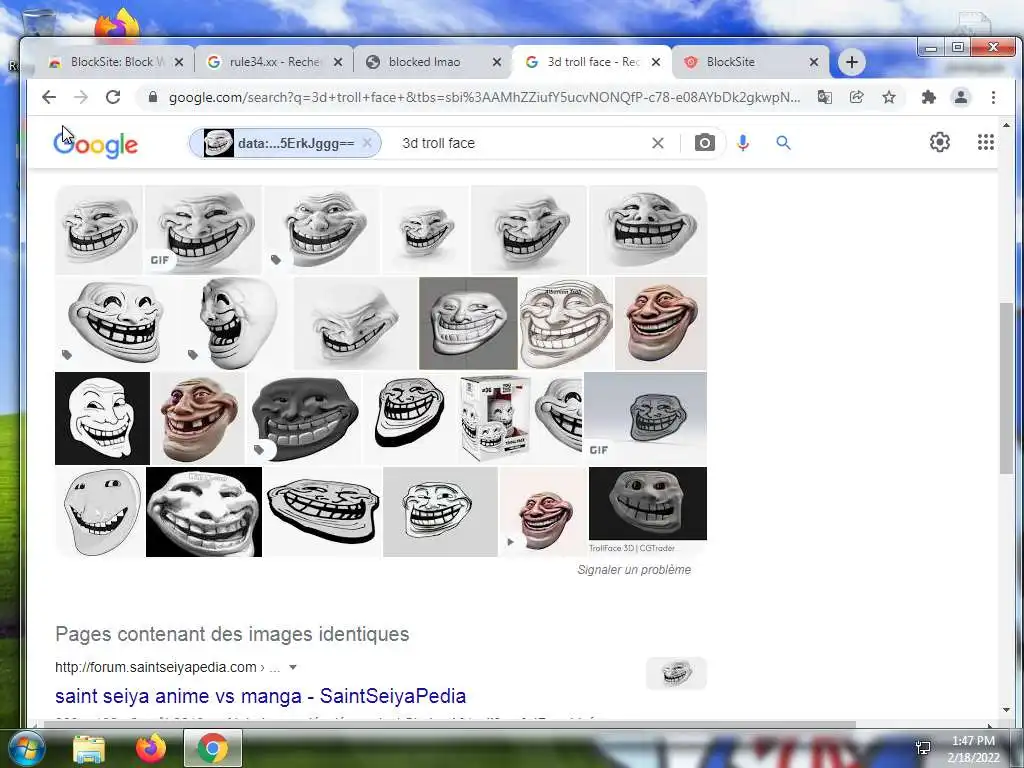This screenshot has width=1024, height=768.
Task: Remove the data:...5ErkJggg== image chip
Action: [367, 143]
